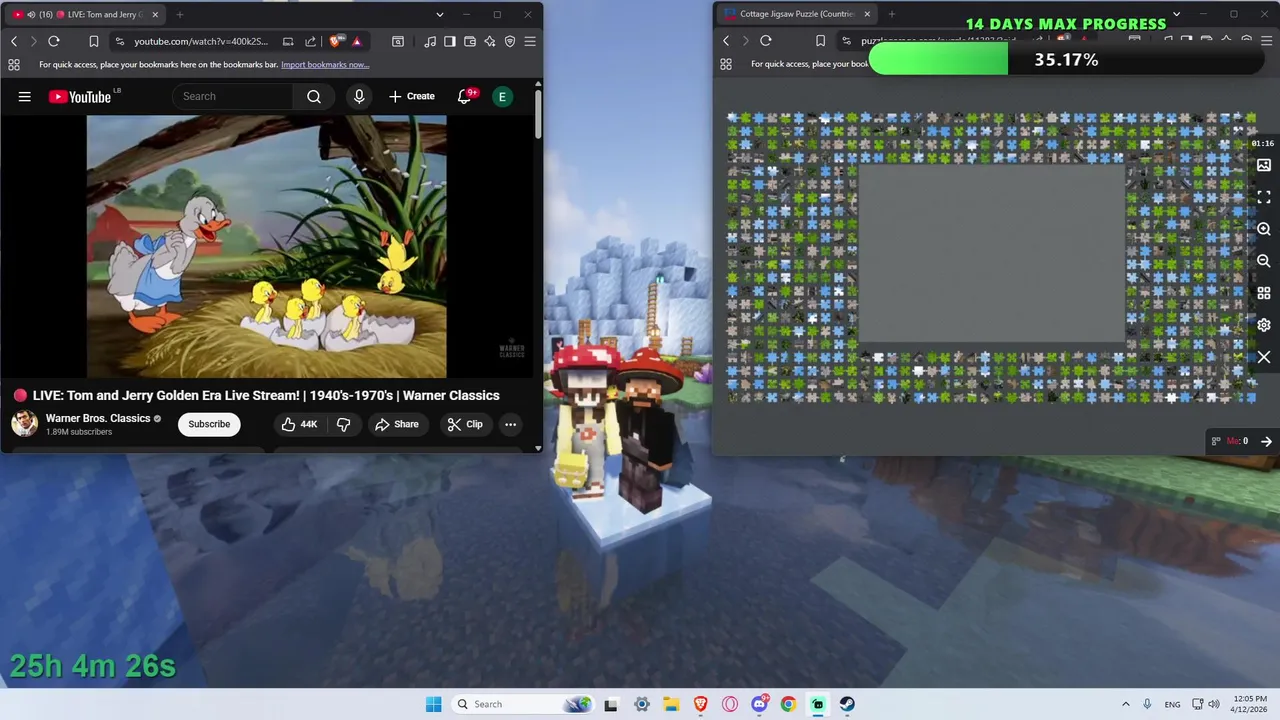Screen dimensions: 1280x720
Task: Expand the multiplayer panel arrow at bottom right
Action: (1266, 441)
